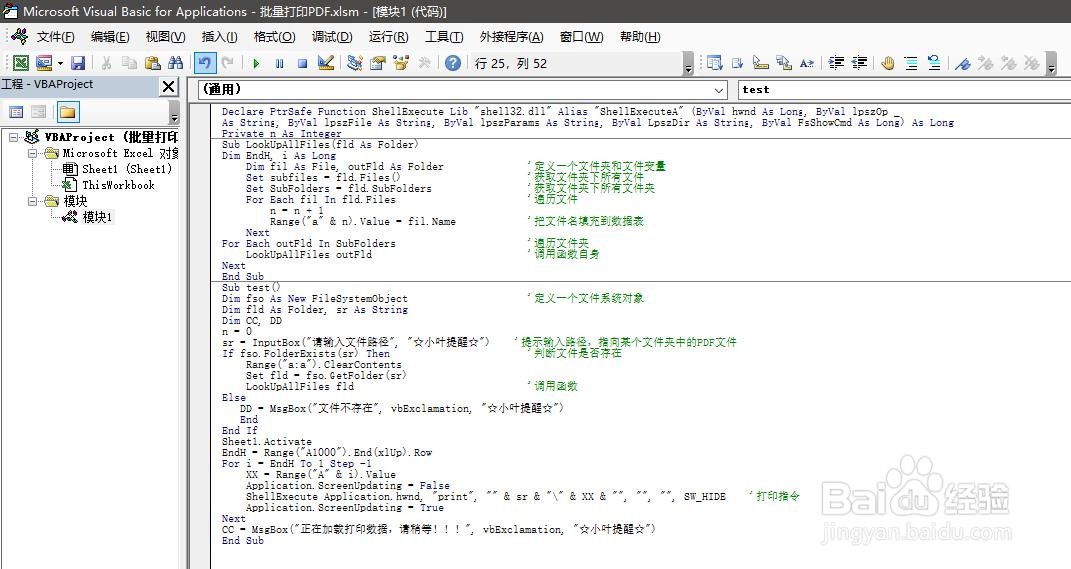Click the List Properties/Methods icon
Image resolution: width=1071 pixels, height=569 pixels.
714,63
